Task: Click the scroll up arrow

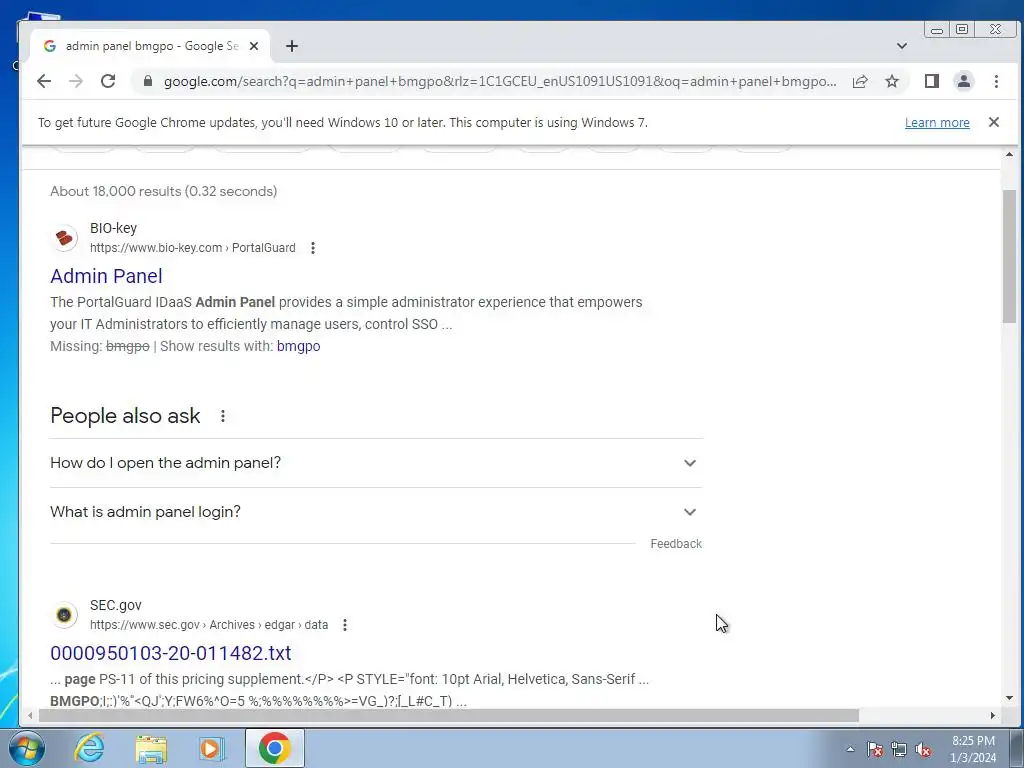Action: [x=1010, y=155]
